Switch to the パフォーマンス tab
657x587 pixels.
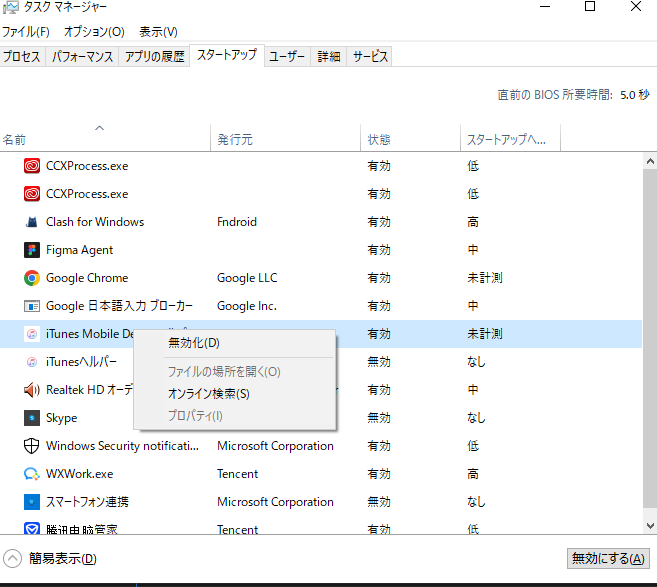click(x=83, y=56)
